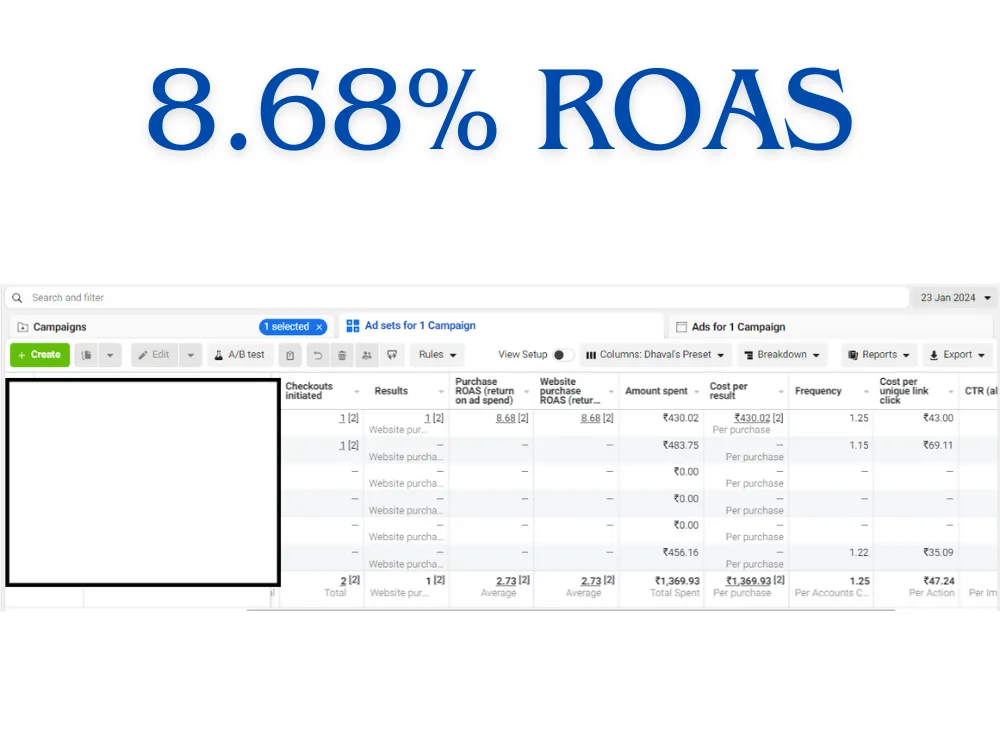Click the ₹35.09 cost per link click
Screen dimensions: 1000x750
938,552
